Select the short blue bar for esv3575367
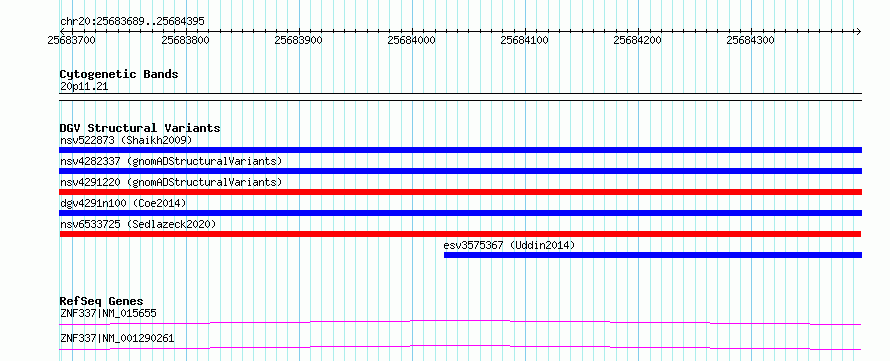The width and height of the screenshot is (890, 361). coord(653,255)
